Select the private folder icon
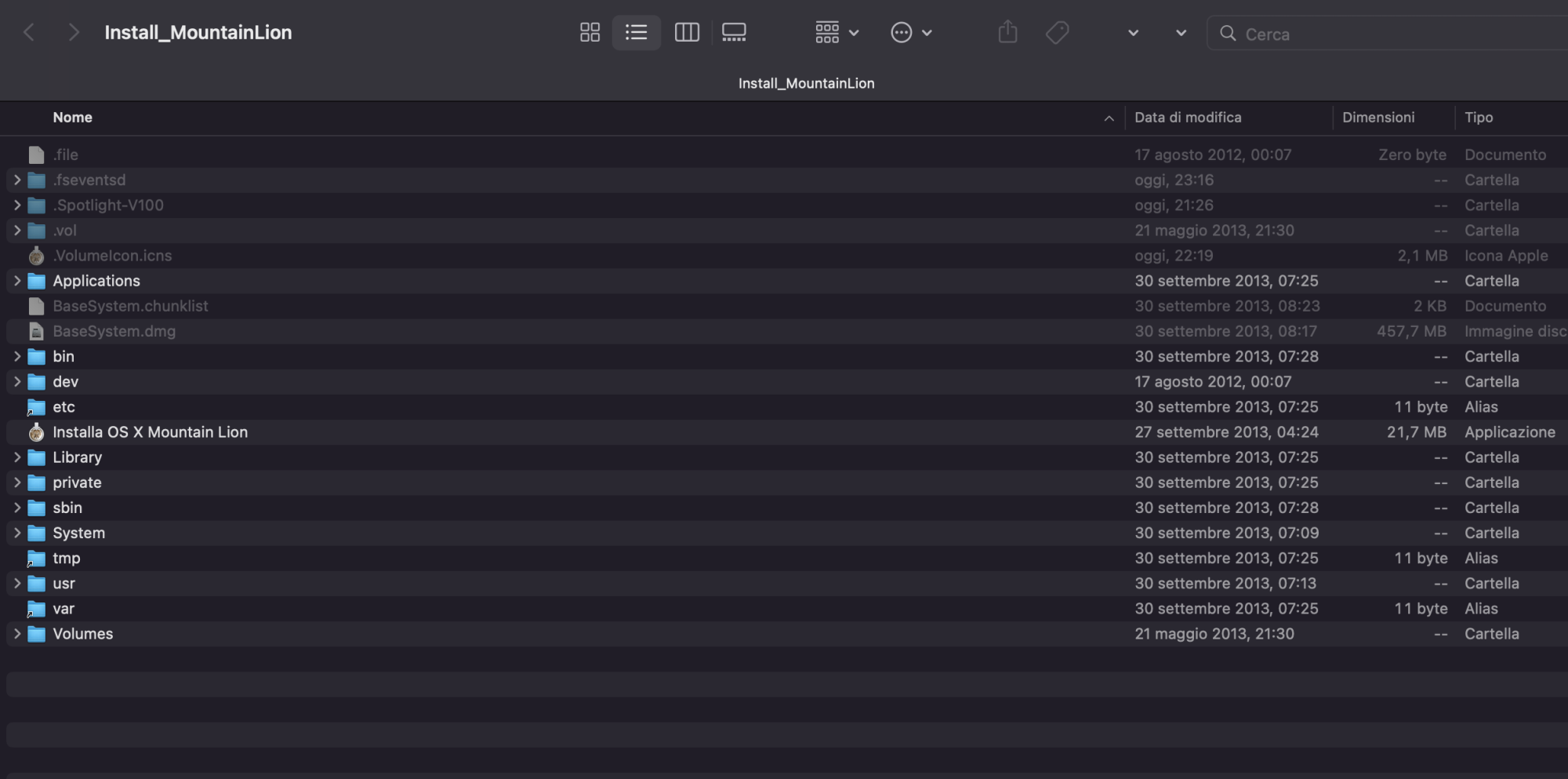This screenshot has width=1568, height=779. (x=36, y=482)
